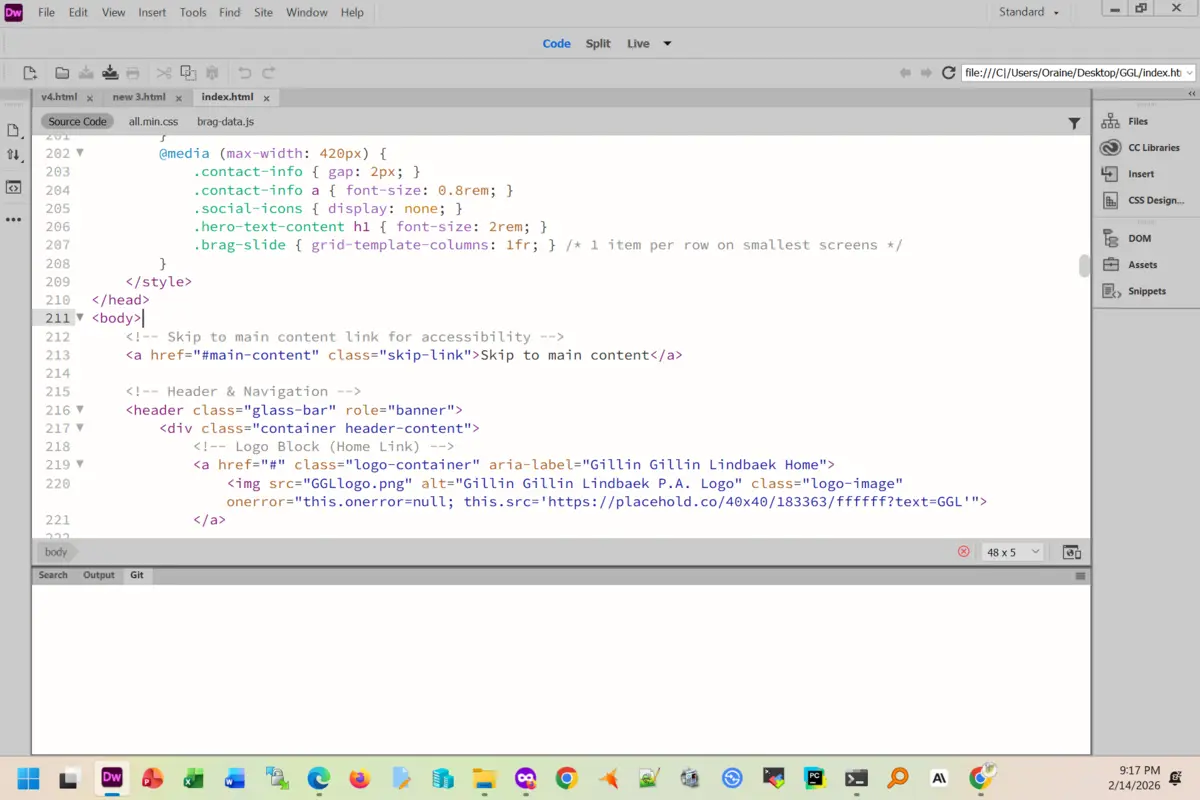Open the Snippets panel
The height and width of the screenshot is (800, 1200).
coord(1147,291)
